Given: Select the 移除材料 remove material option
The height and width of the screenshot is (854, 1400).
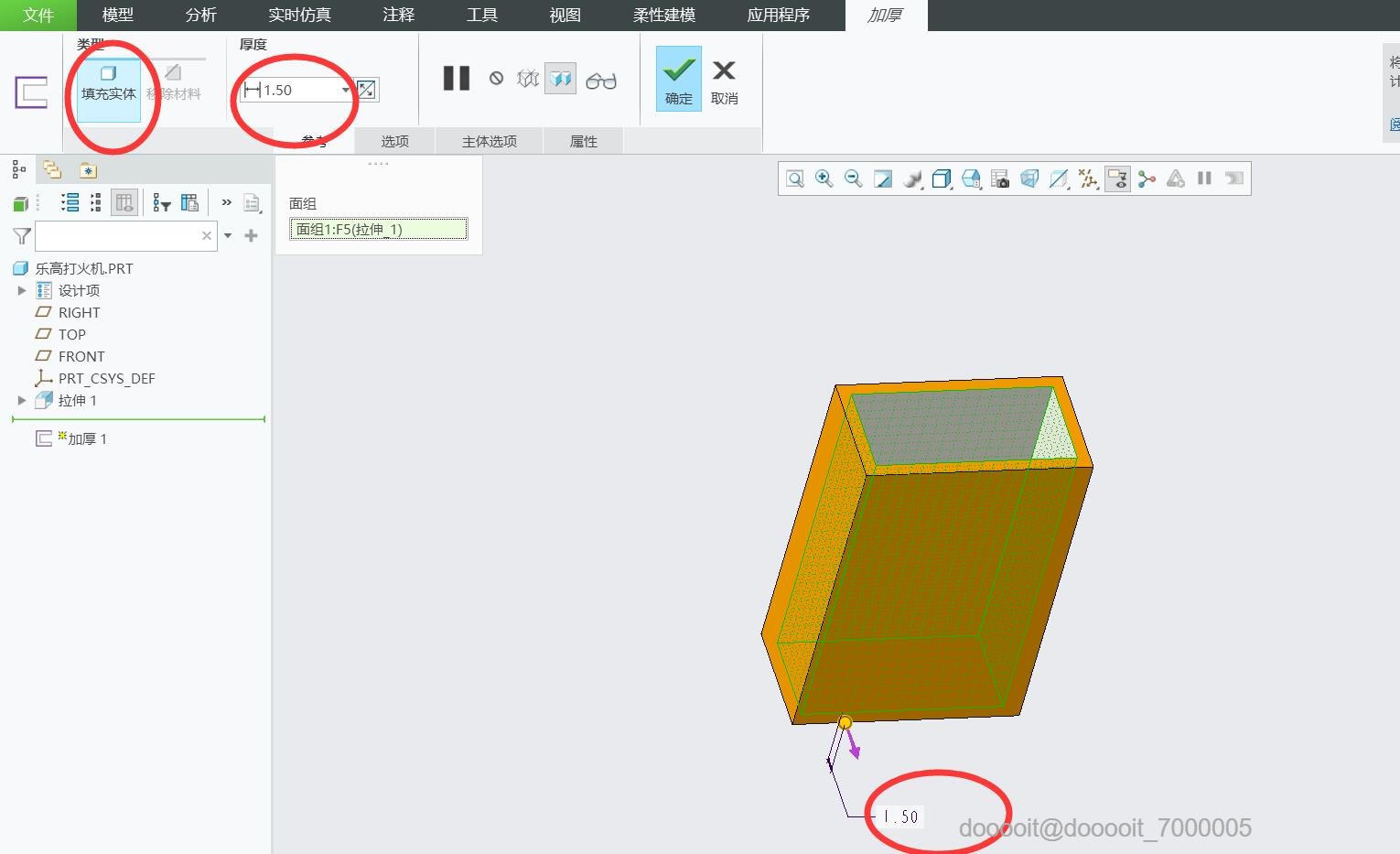Looking at the screenshot, I should [174, 84].
